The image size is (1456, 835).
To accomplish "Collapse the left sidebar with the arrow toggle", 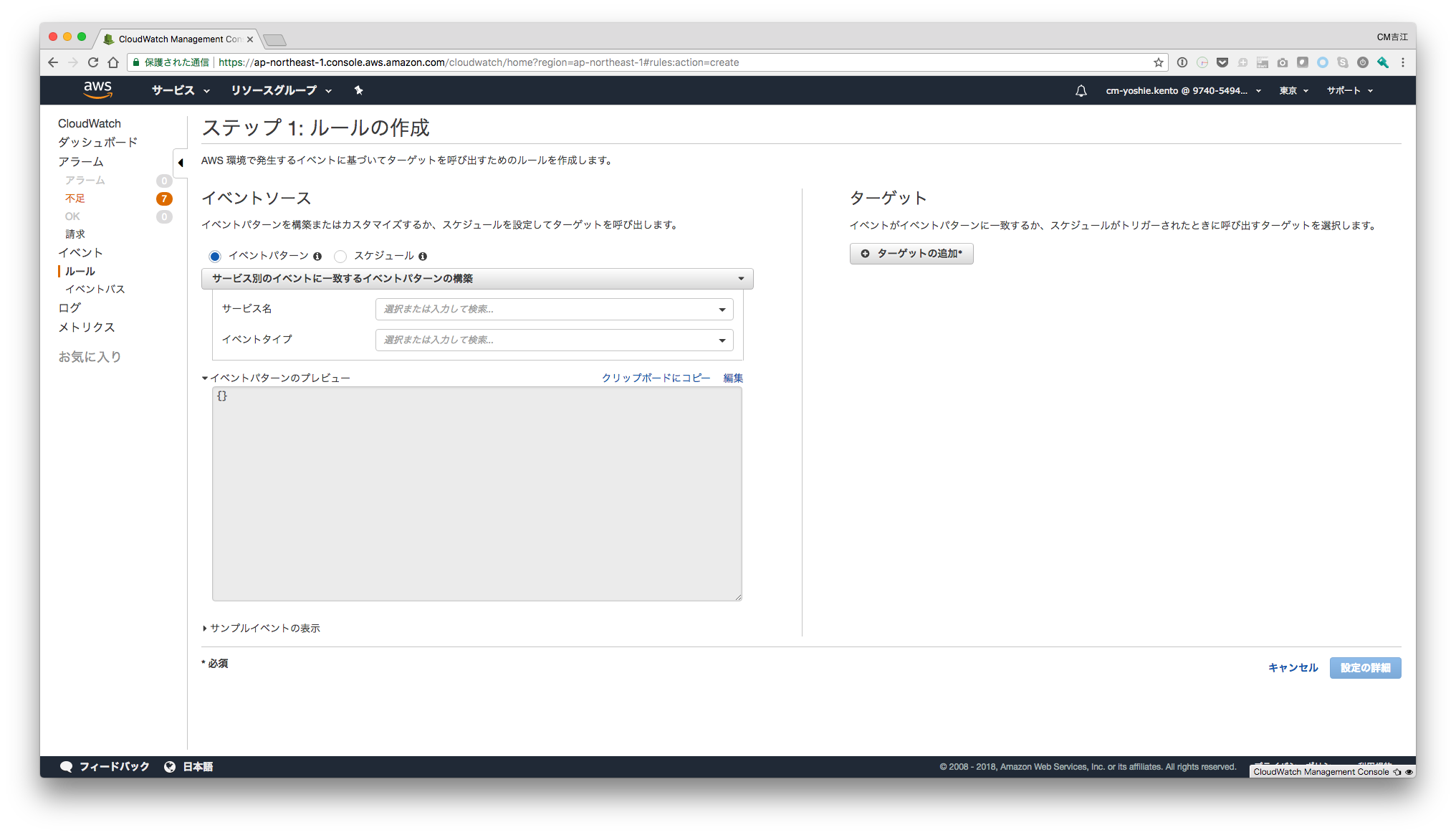I will click(x=180, y=163).
